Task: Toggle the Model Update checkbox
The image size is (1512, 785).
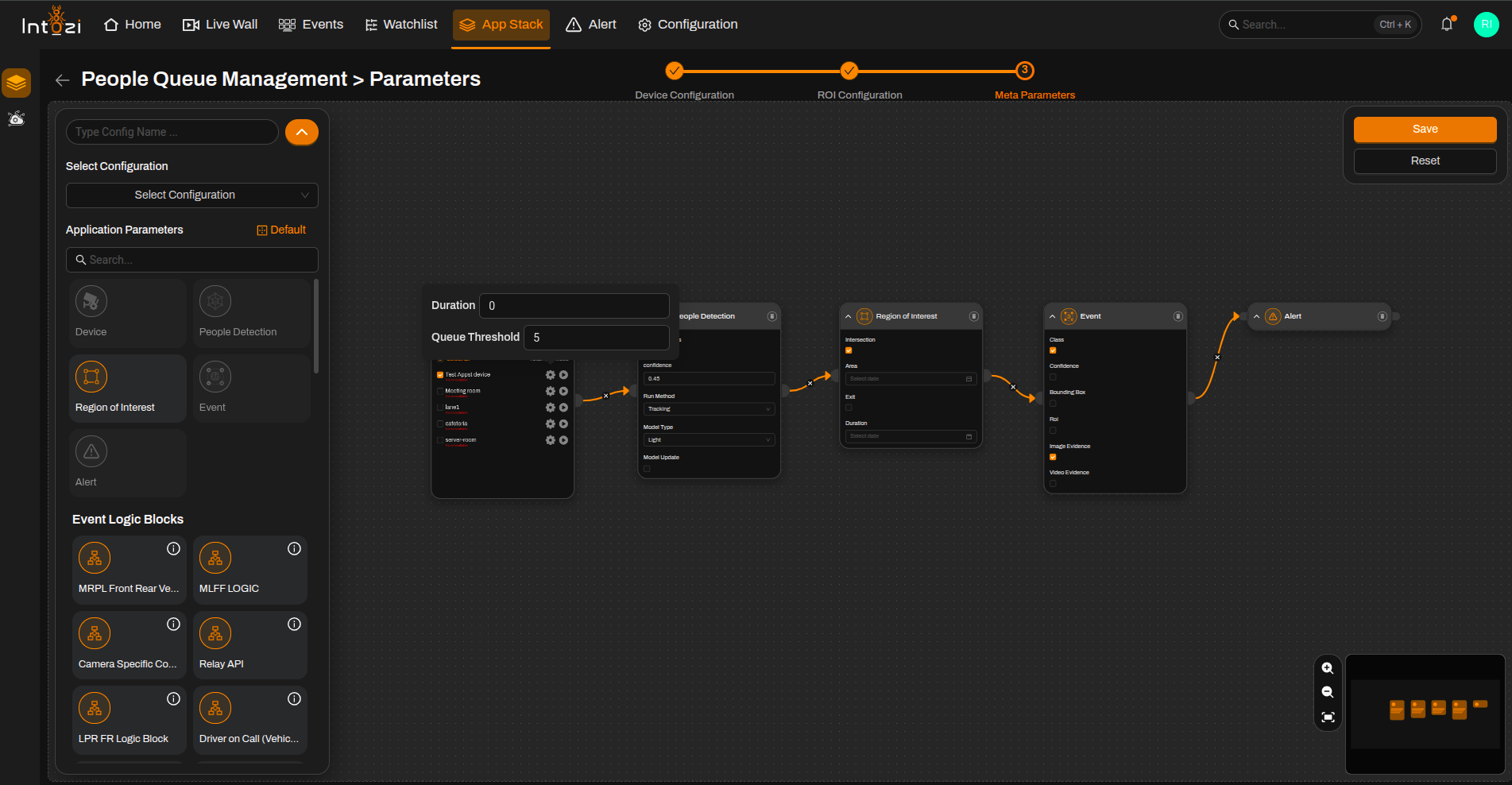Action: pyautogui.click(x=647, y=469)
